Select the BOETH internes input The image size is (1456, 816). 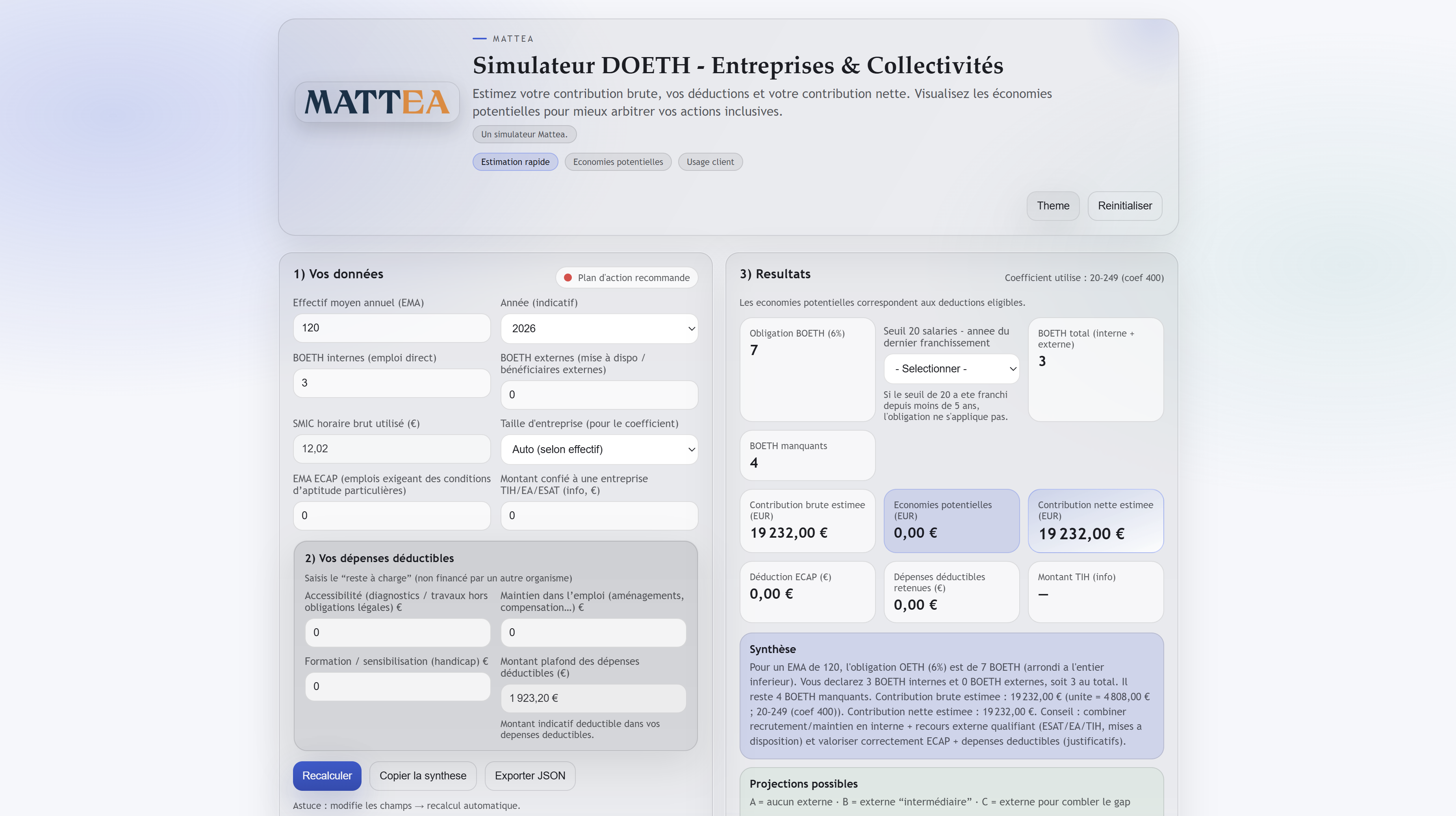[391, 383]
